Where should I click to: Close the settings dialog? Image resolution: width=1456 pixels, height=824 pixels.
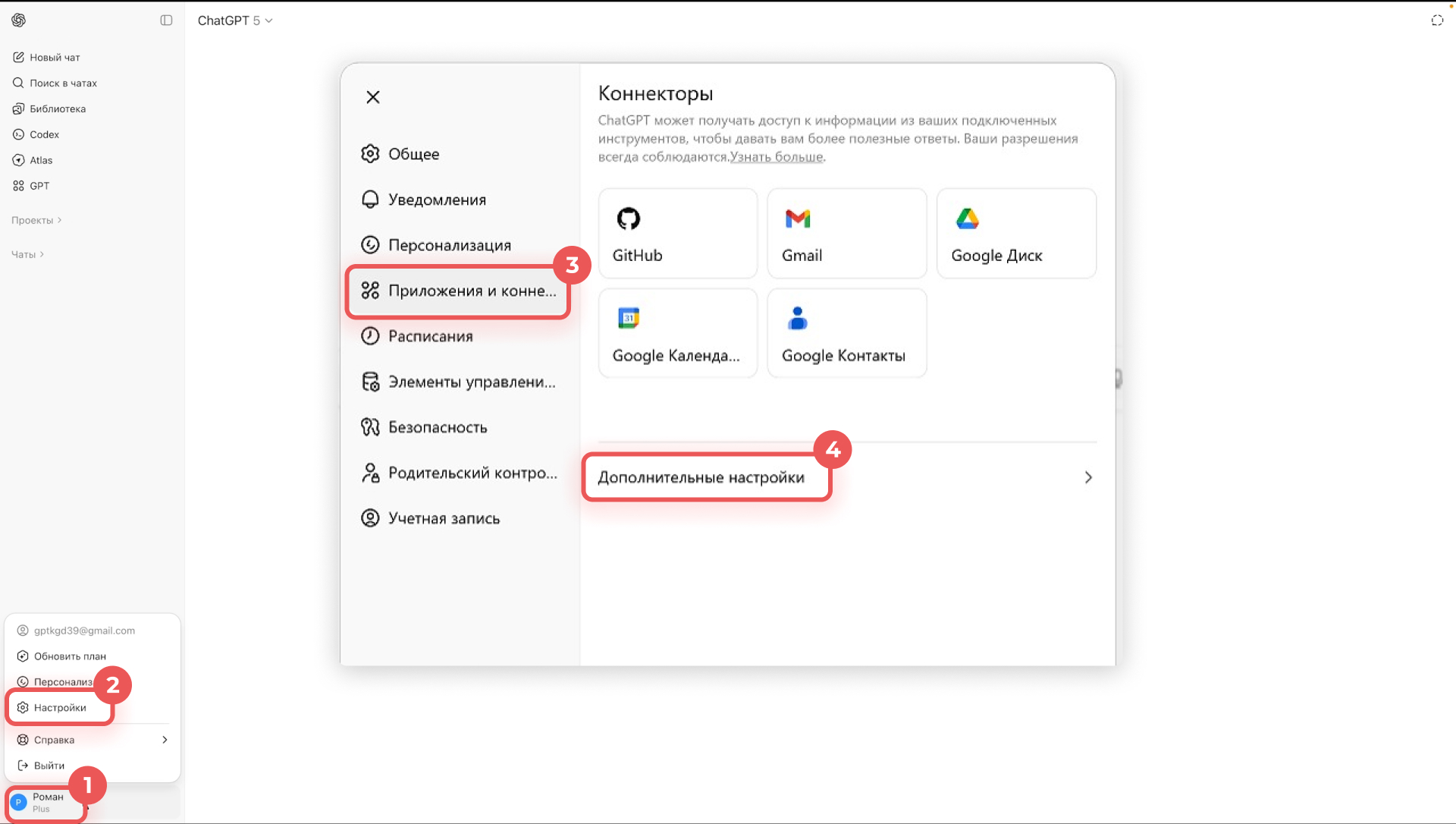click(x=372, y=97)
